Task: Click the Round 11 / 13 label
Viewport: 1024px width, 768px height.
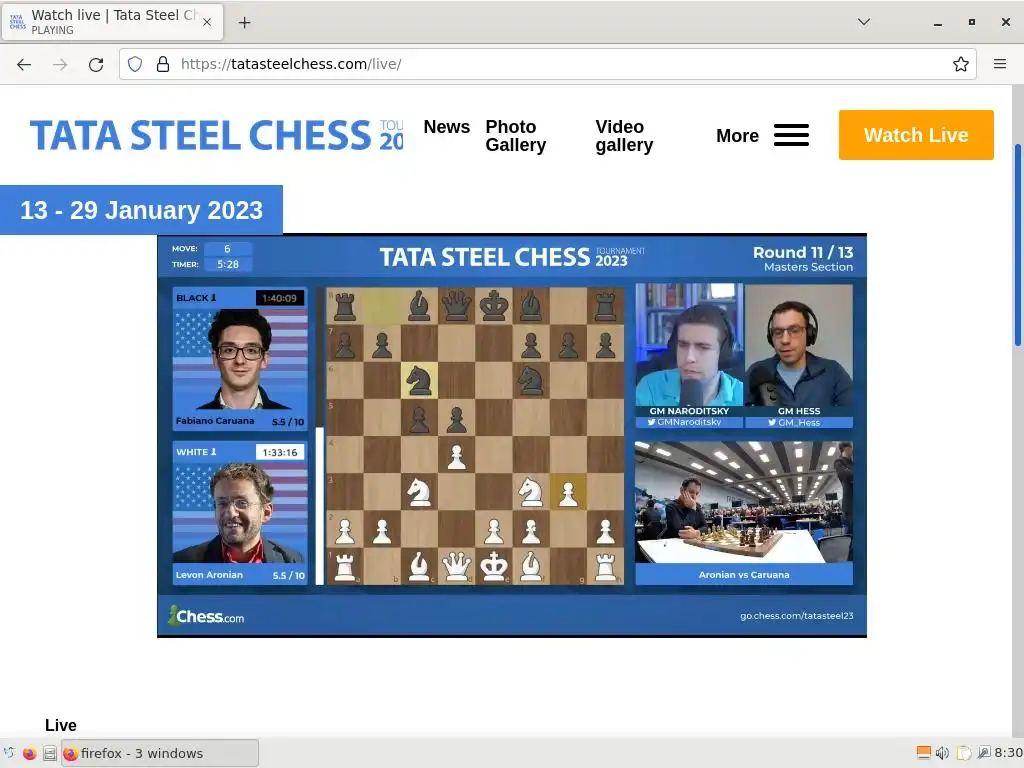Action: [803, 252]
